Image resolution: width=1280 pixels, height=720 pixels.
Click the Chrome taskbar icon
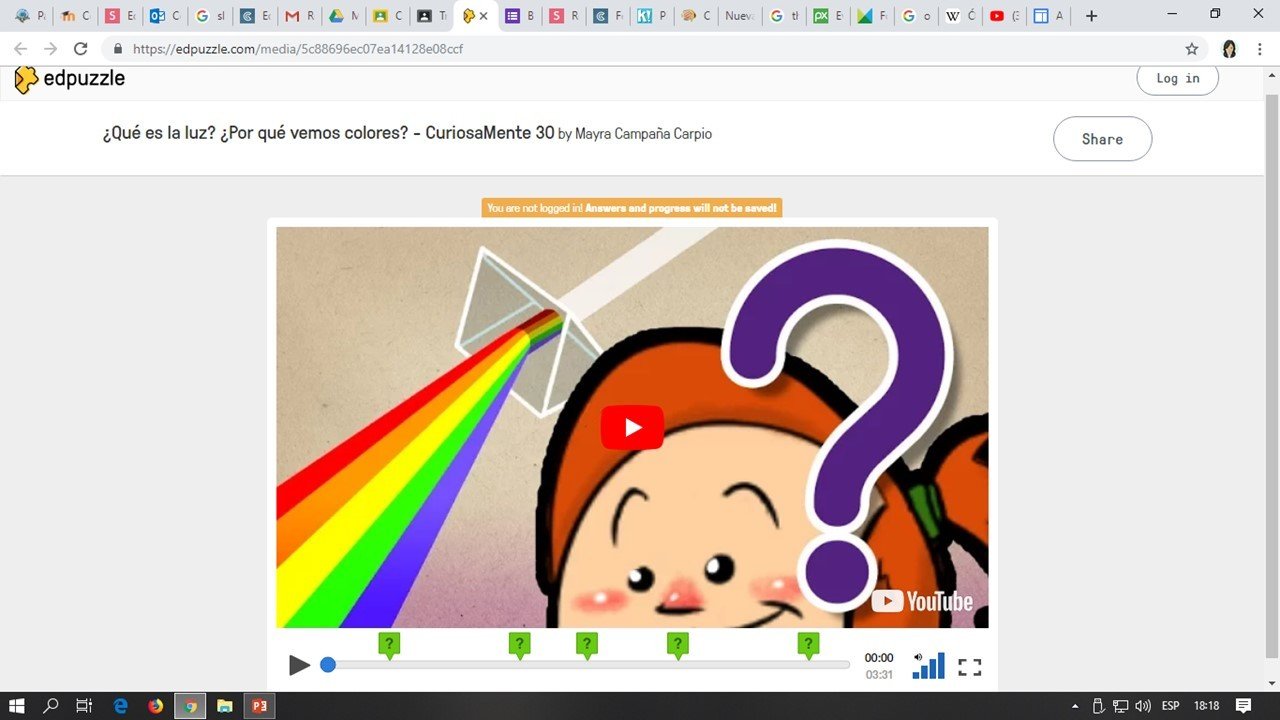[x=190, y=705]
